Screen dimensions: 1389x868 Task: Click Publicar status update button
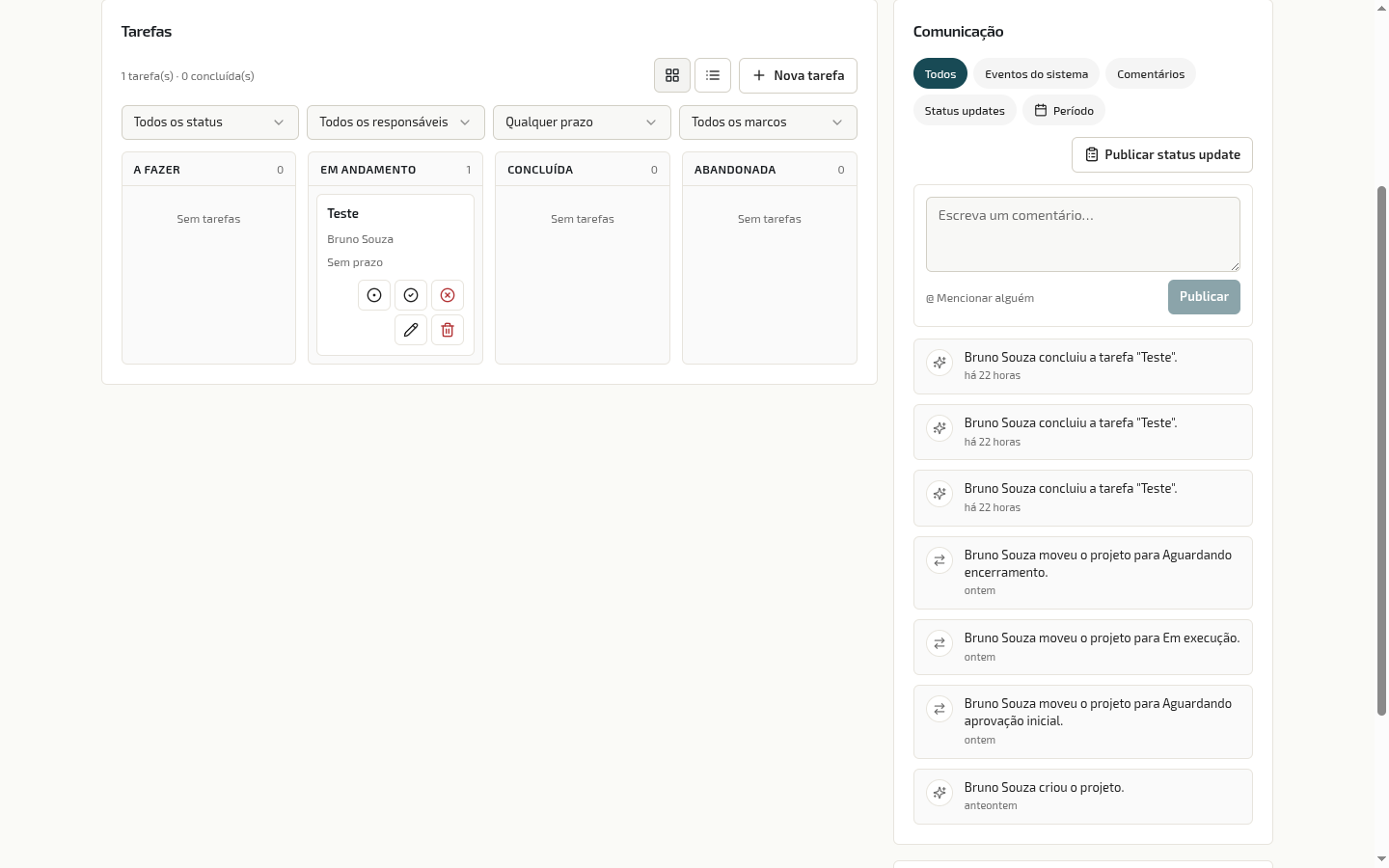[1162, 154]
